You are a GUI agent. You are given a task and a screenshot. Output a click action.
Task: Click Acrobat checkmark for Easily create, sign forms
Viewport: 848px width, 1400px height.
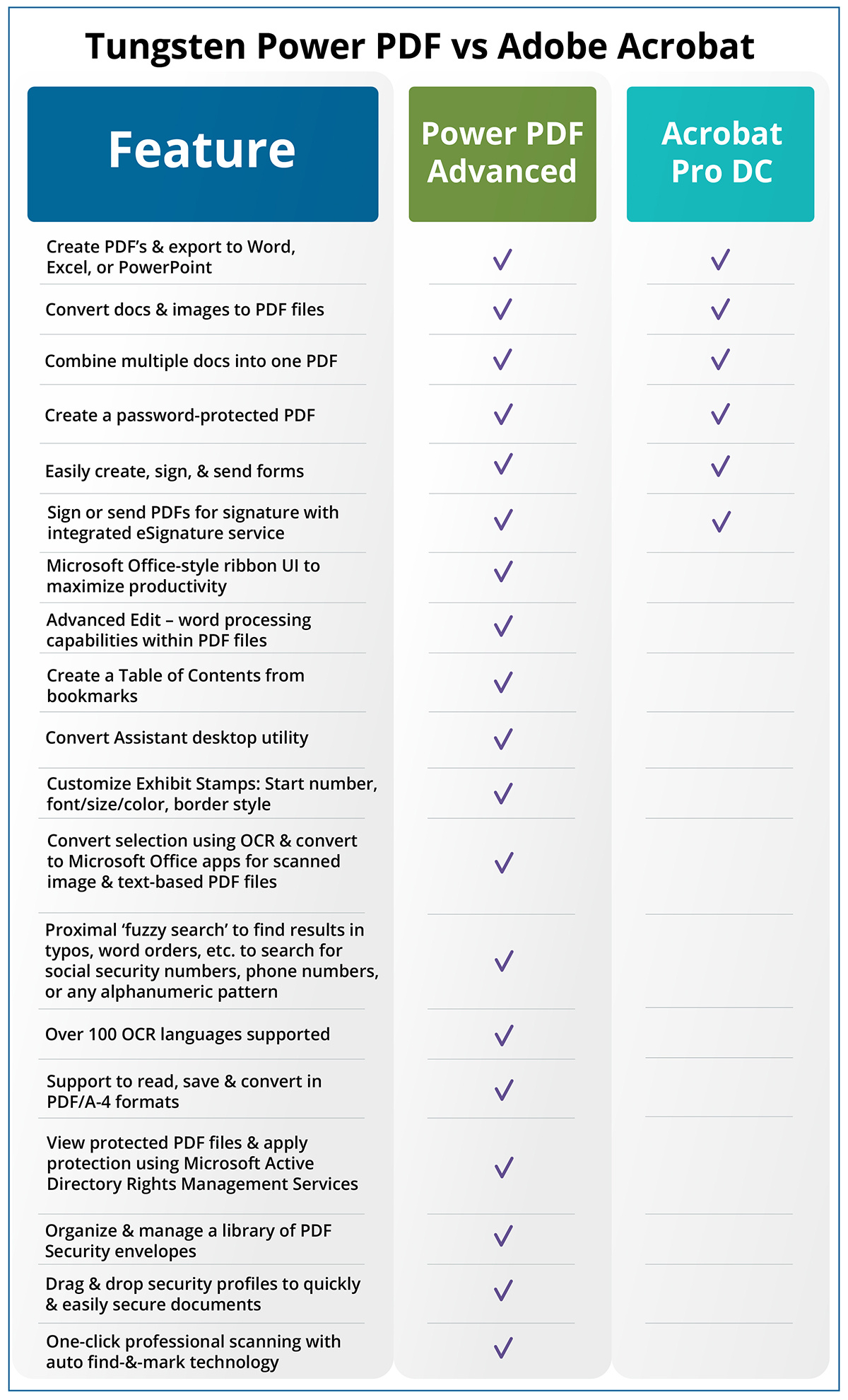[x=721, y=466]
